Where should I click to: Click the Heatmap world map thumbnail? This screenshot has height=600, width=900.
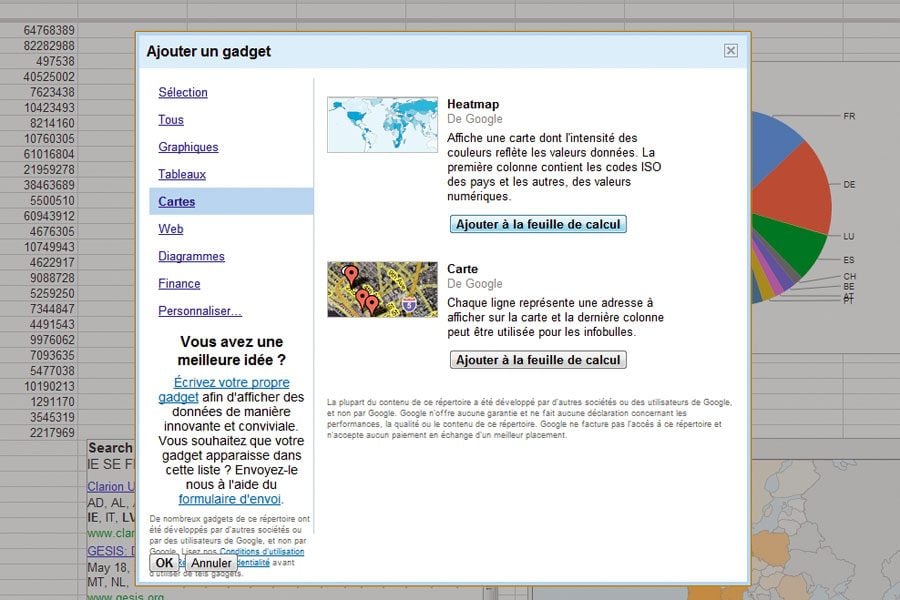click(x=382, y=125)
